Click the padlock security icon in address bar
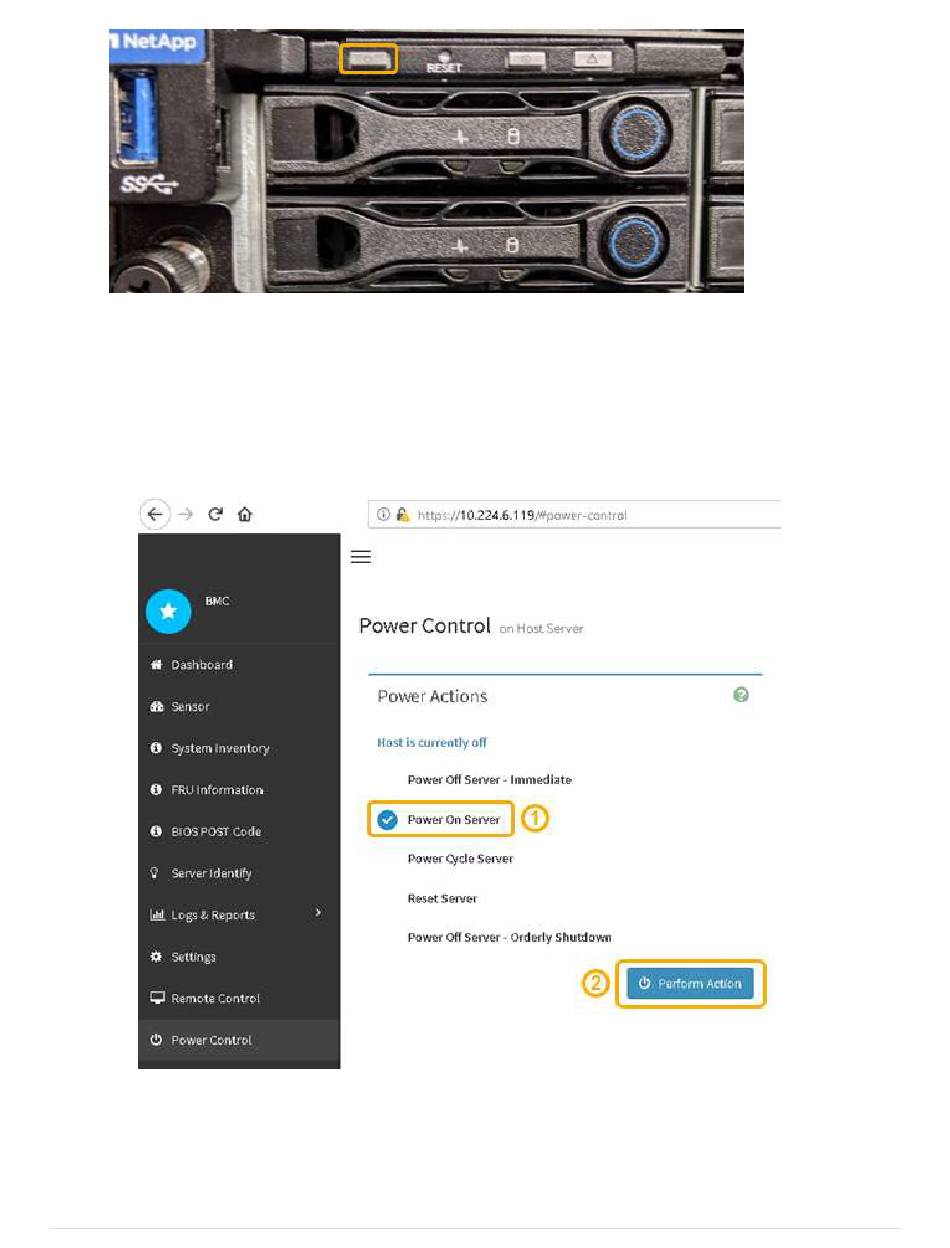The image size is (950, 1248). [402, 515]
